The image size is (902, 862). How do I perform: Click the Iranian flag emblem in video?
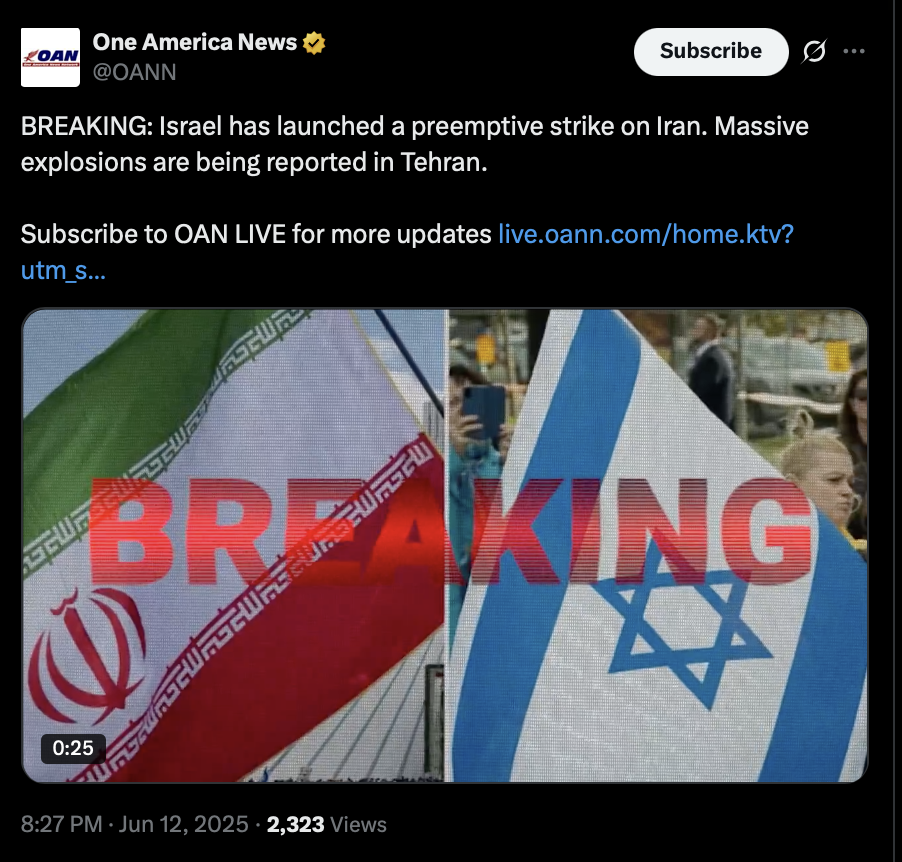coord(86,655)
